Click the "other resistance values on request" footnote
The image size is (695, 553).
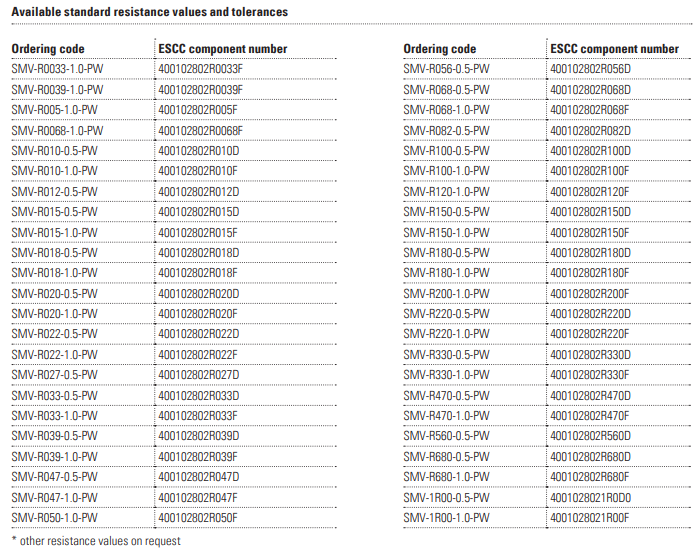click(x=86, y=541)
